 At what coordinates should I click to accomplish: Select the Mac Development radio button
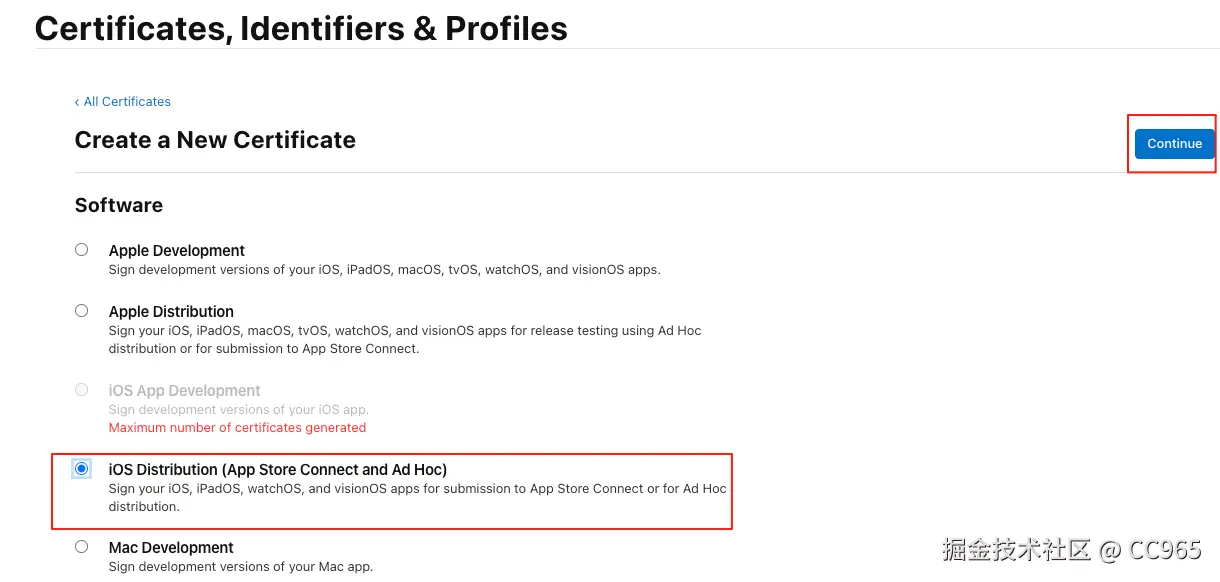82,547
